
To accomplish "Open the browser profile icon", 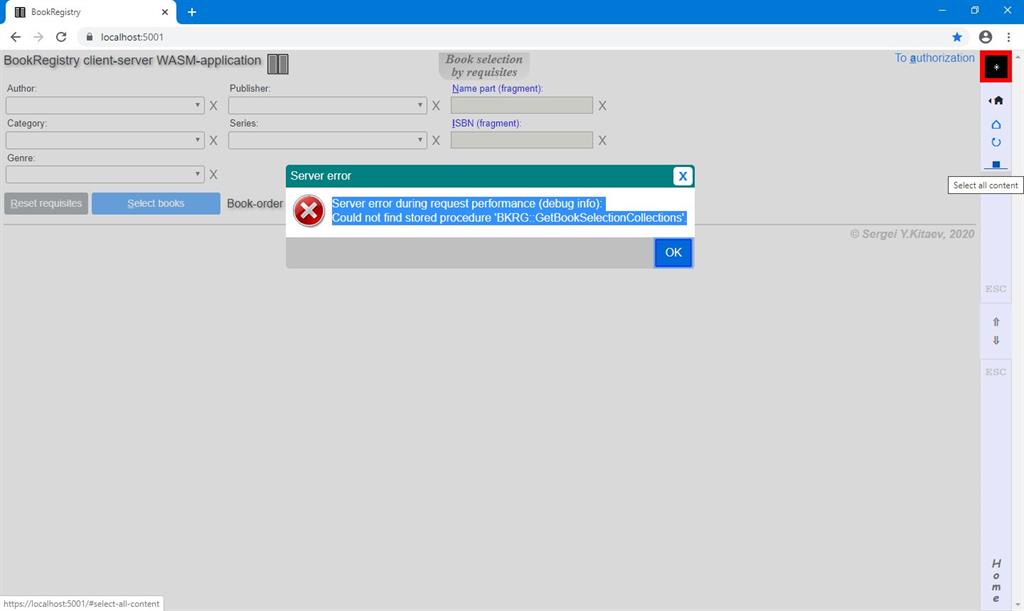I will click(x=984, y=36).
